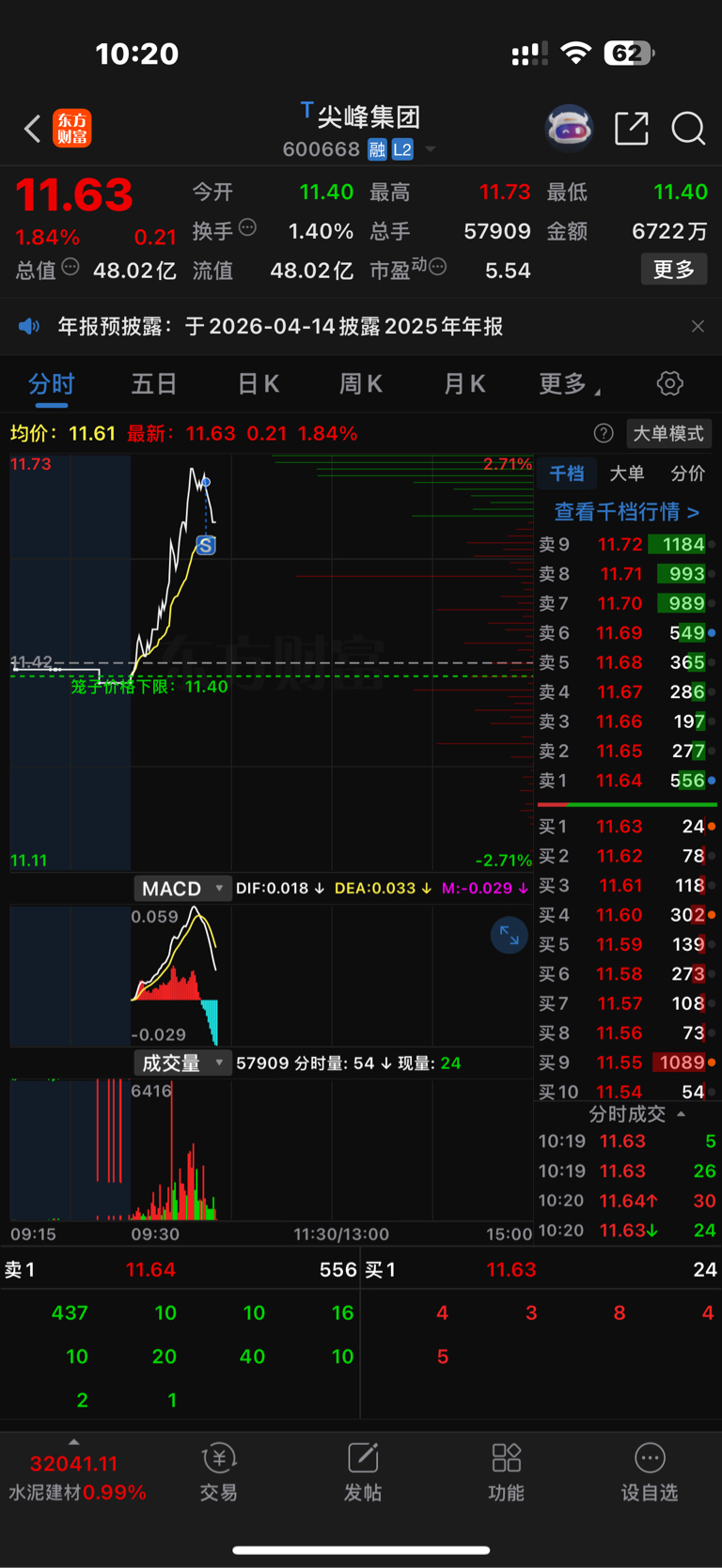Open the 成交量 indicator dropdown
This screenshot has width=722, height=1568.
click(x=182, y=1063)
